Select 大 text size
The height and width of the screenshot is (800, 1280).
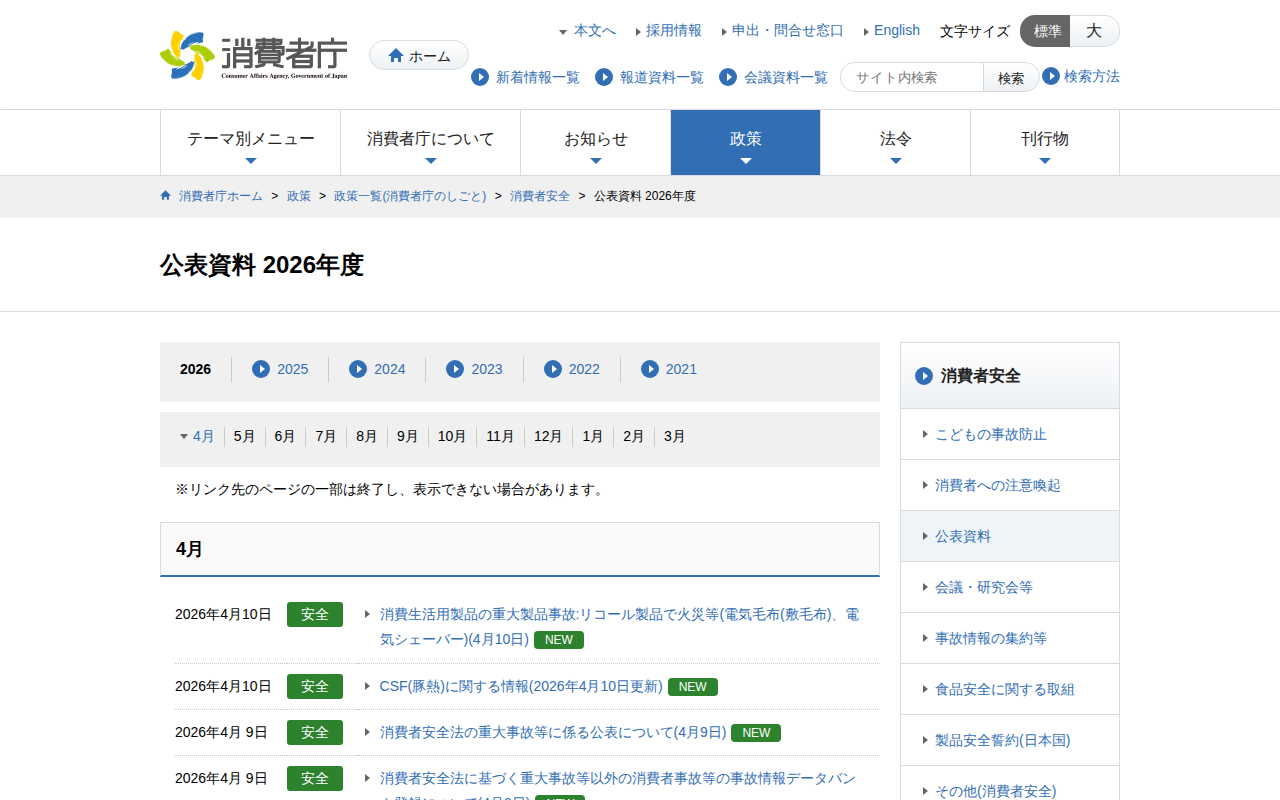[1095, 31]
